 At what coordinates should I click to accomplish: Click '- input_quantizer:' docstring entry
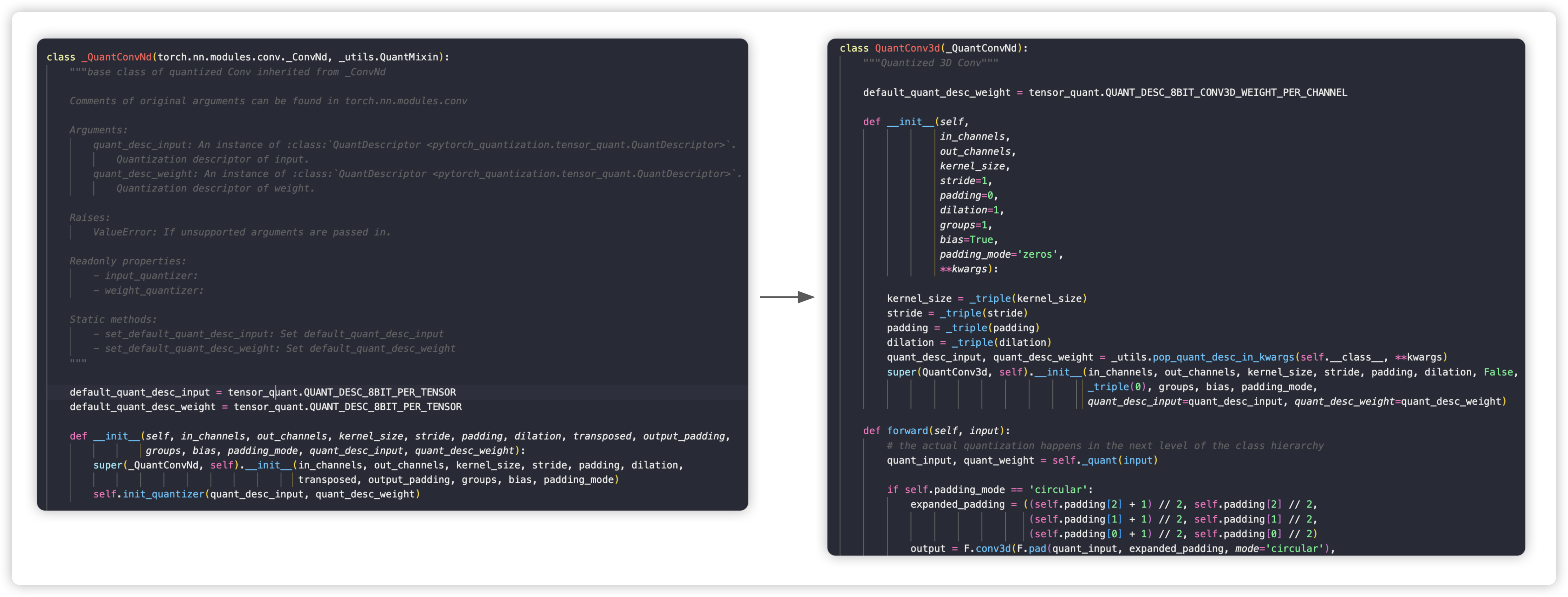click(146, 276)
